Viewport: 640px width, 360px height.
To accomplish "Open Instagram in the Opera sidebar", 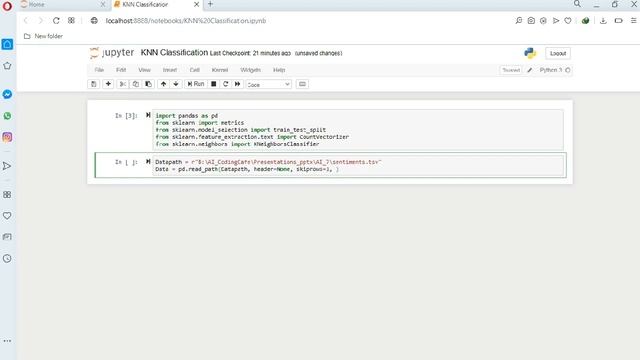I will click(x=7, y=137).
